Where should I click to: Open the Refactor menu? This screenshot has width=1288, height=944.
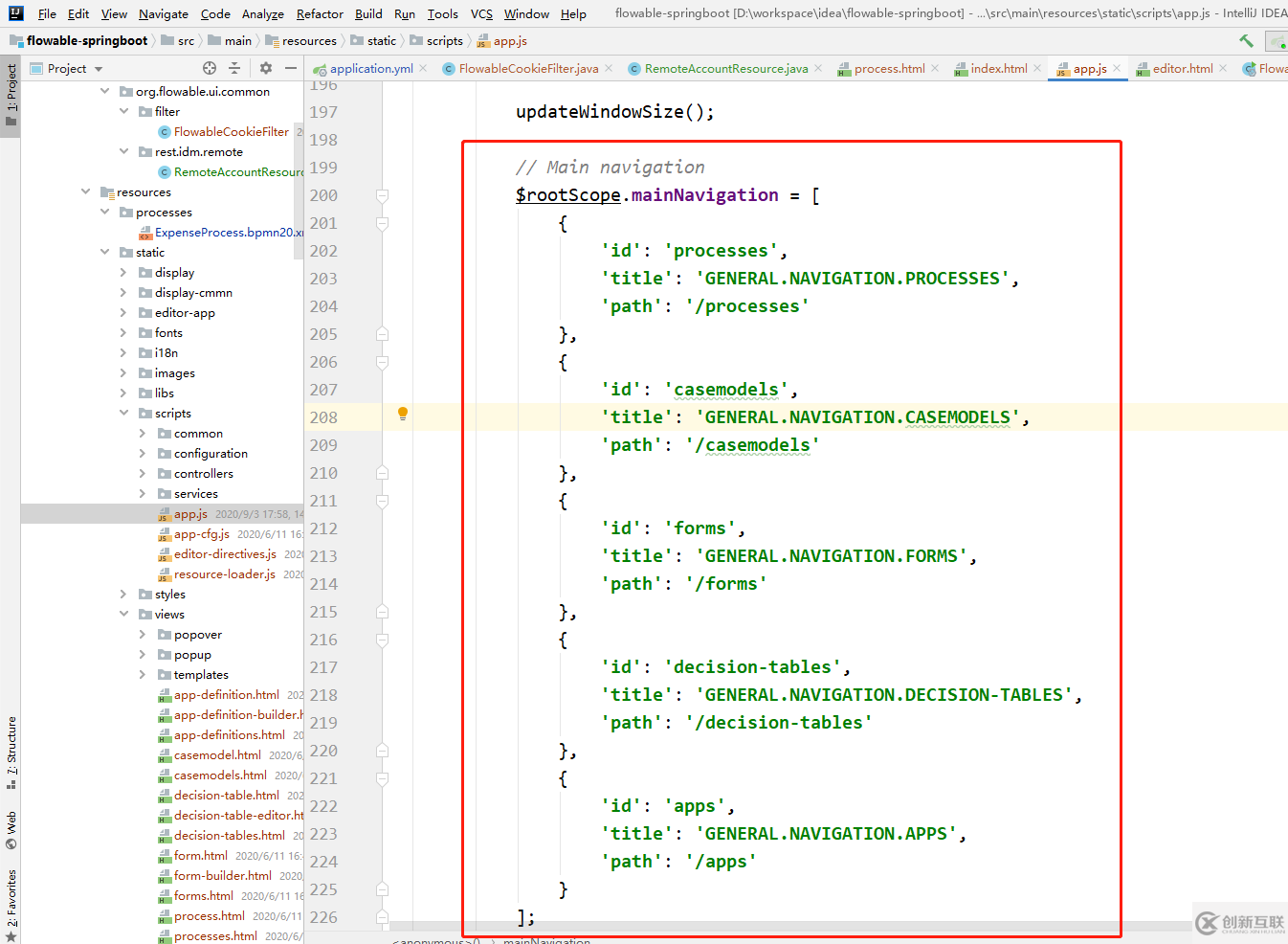click(x=320, y=13)
